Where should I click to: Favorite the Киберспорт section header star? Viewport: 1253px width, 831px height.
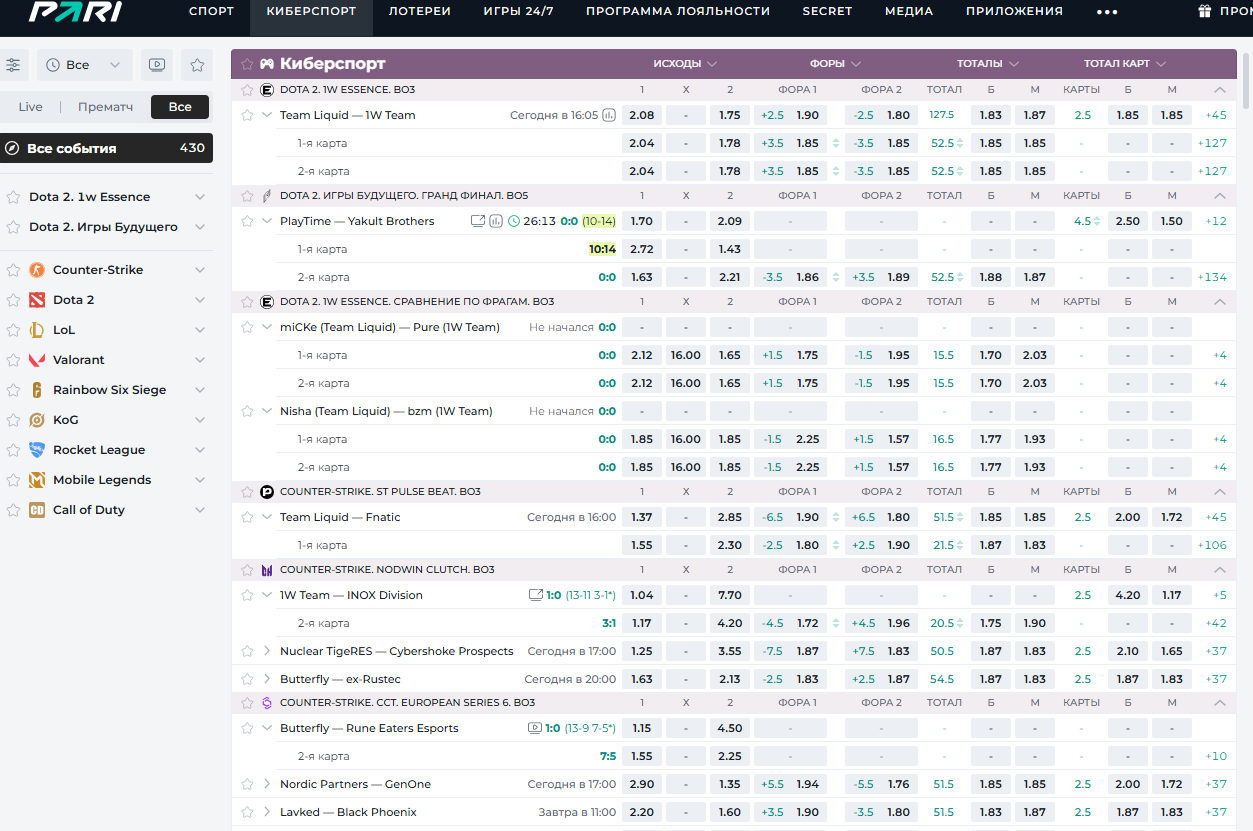pos(247,64)
